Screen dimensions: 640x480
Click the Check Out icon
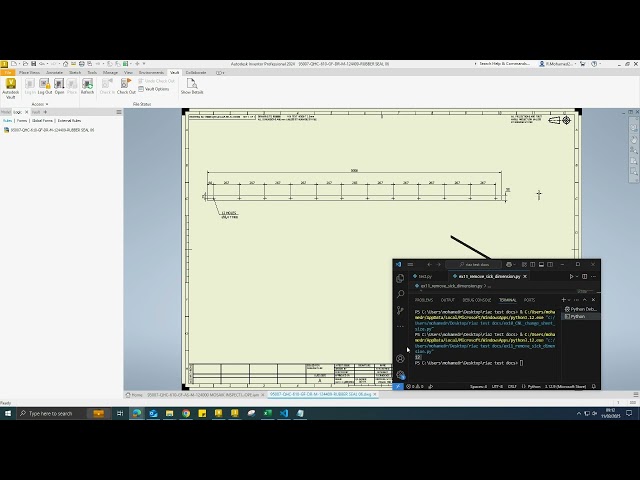126,87
